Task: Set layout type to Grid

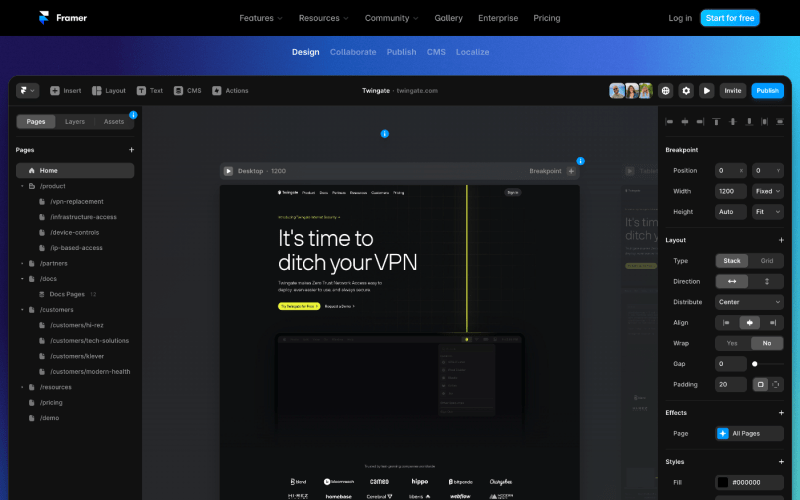Action: click(x=766, y=261)
